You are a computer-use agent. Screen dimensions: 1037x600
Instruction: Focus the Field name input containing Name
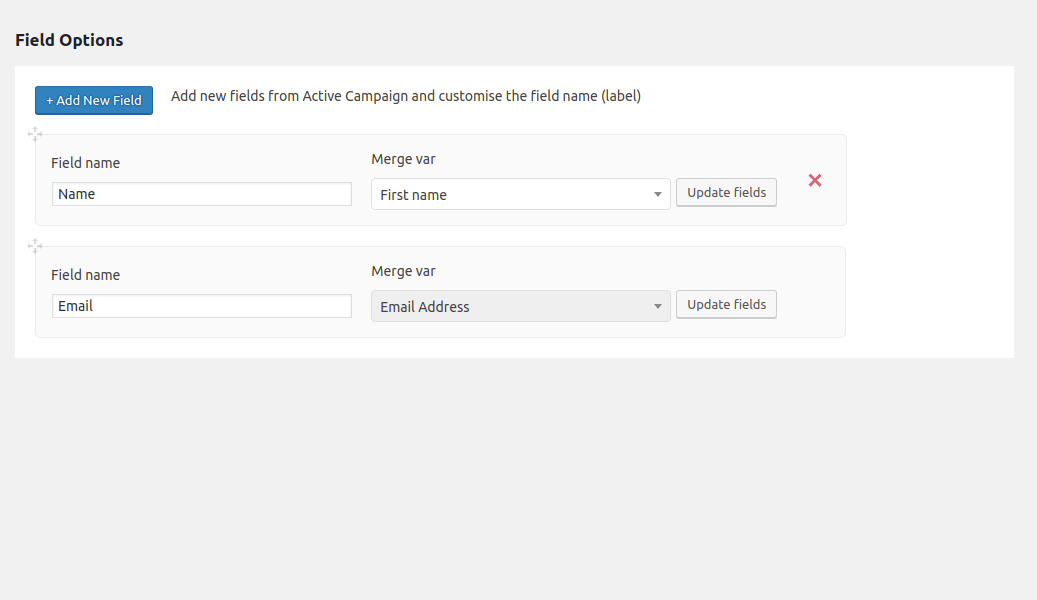tap(202, 194)
